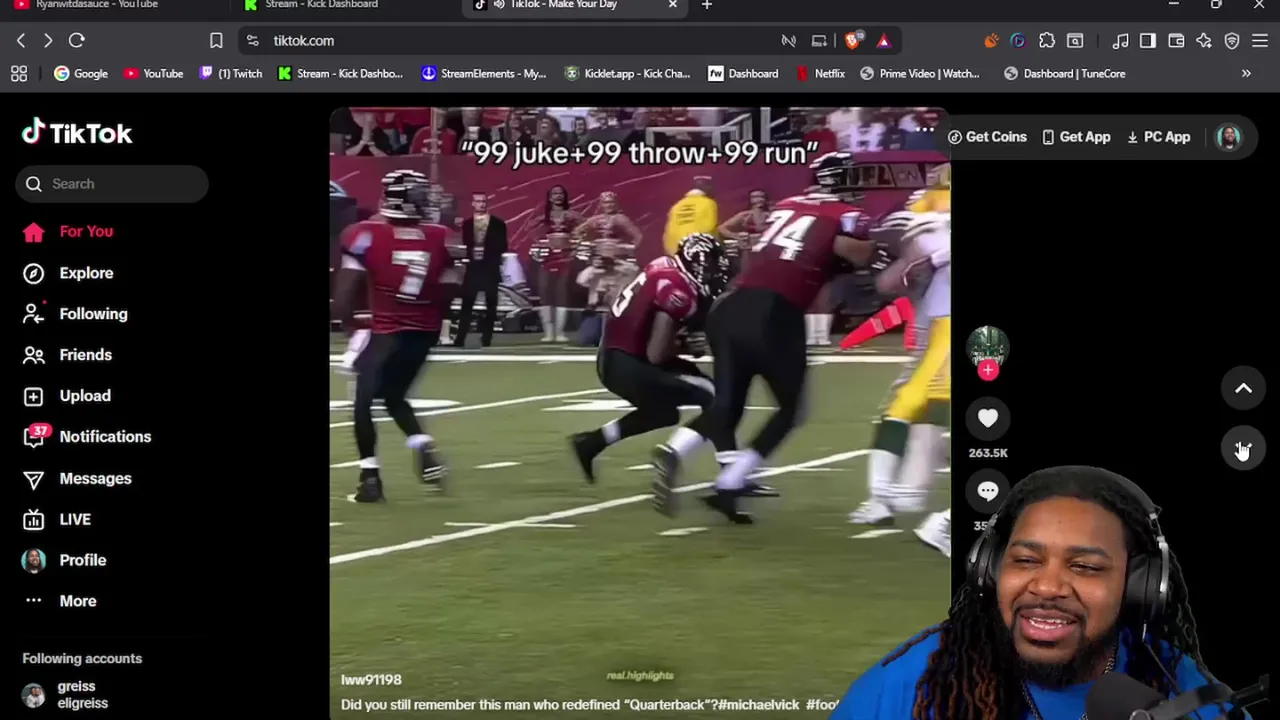
Task: Navigate forward in the browser
Action: point(47,41)
